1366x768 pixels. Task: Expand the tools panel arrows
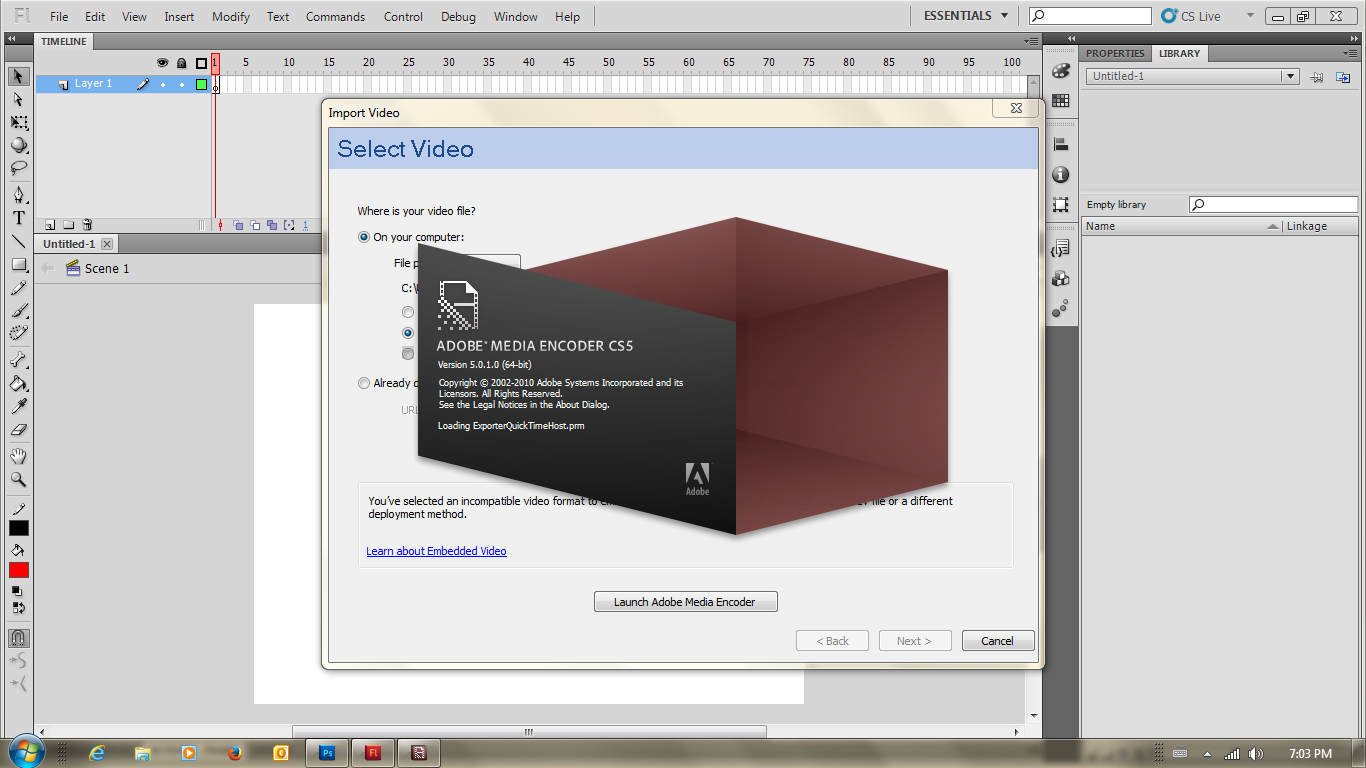[11, 38]
